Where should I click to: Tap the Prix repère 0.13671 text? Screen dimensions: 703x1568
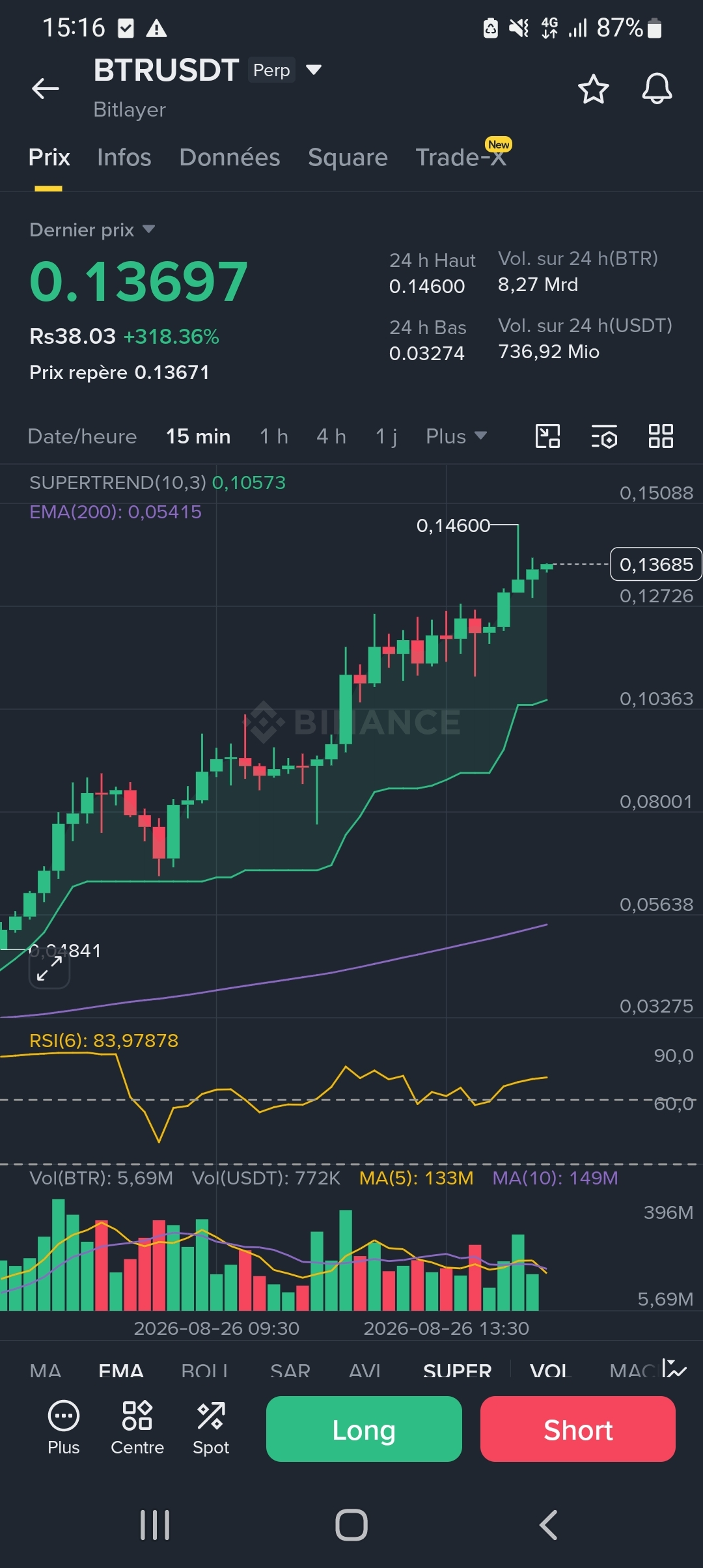tap(120, 372)
